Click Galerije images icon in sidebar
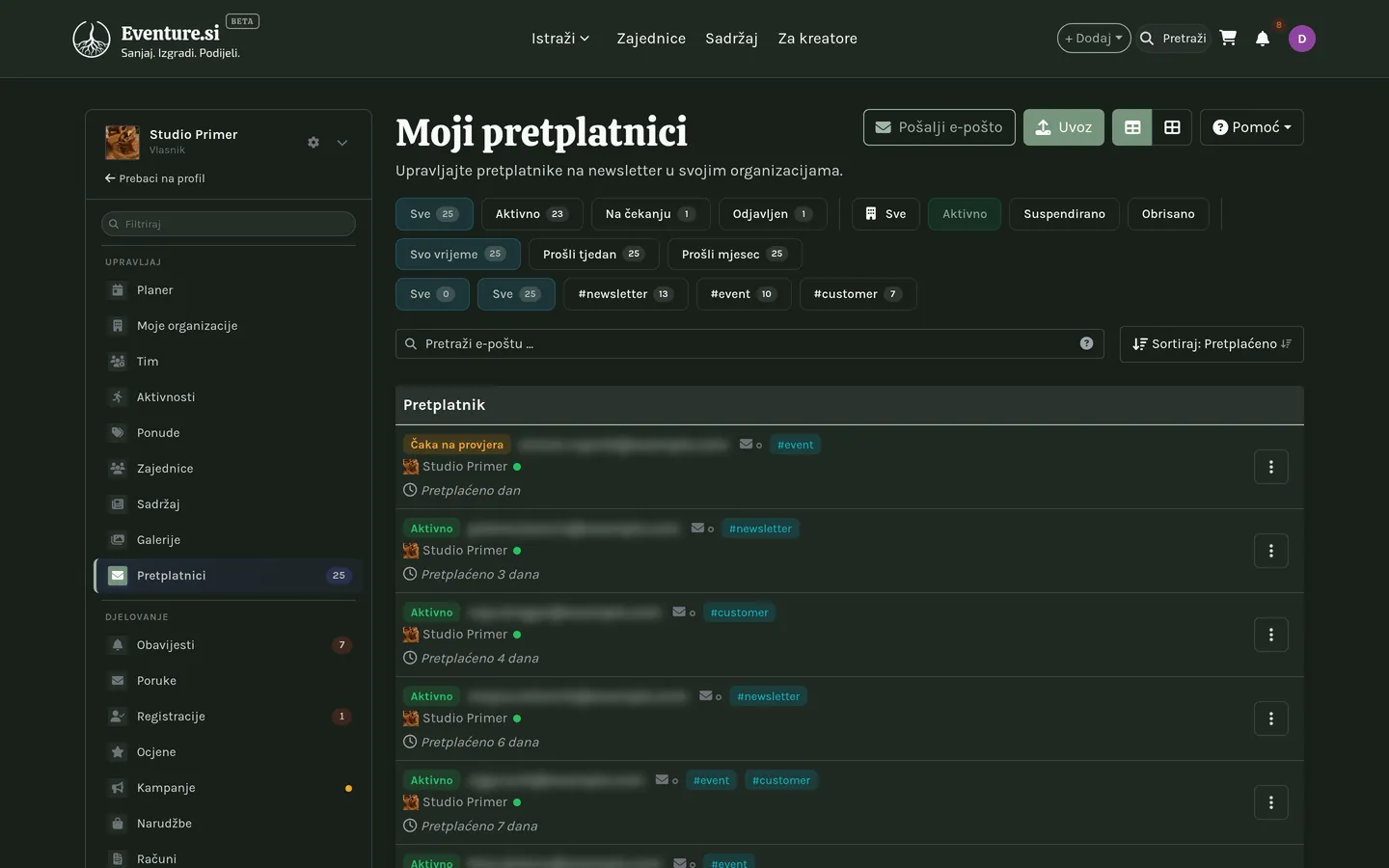1389x868 pixels. click(x=118, y=540)
